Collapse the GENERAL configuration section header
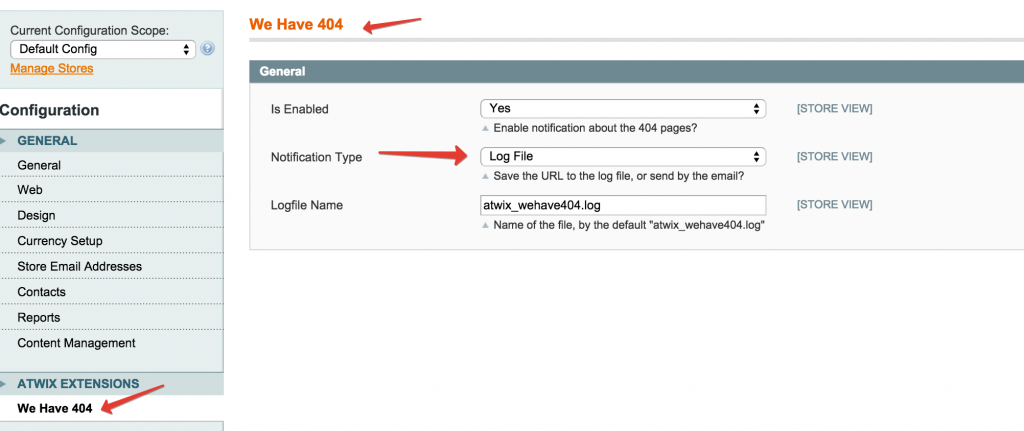The height and width of the screenshot is (431, 1024). tap(112, 140)
